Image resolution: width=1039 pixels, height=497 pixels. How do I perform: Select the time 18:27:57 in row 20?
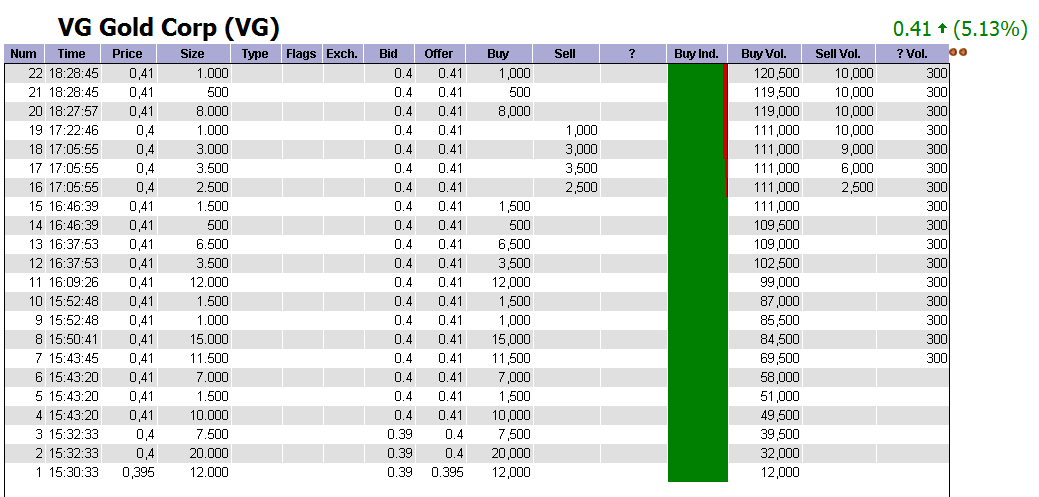coord(72,111)
